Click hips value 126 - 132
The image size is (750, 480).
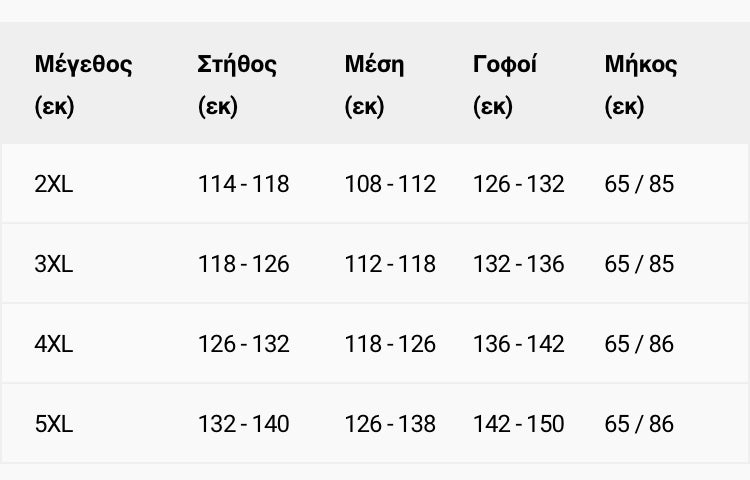[518, 184]
